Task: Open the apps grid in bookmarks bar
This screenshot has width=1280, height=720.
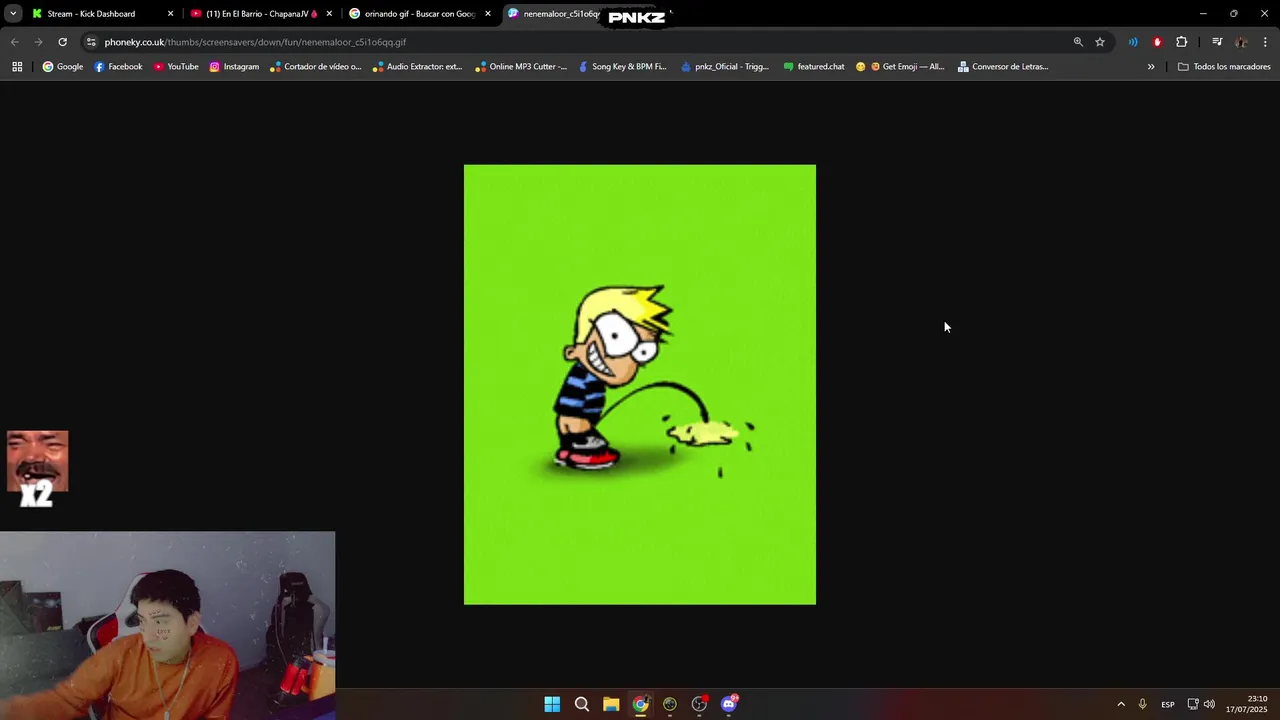Action: click(17, 67)
